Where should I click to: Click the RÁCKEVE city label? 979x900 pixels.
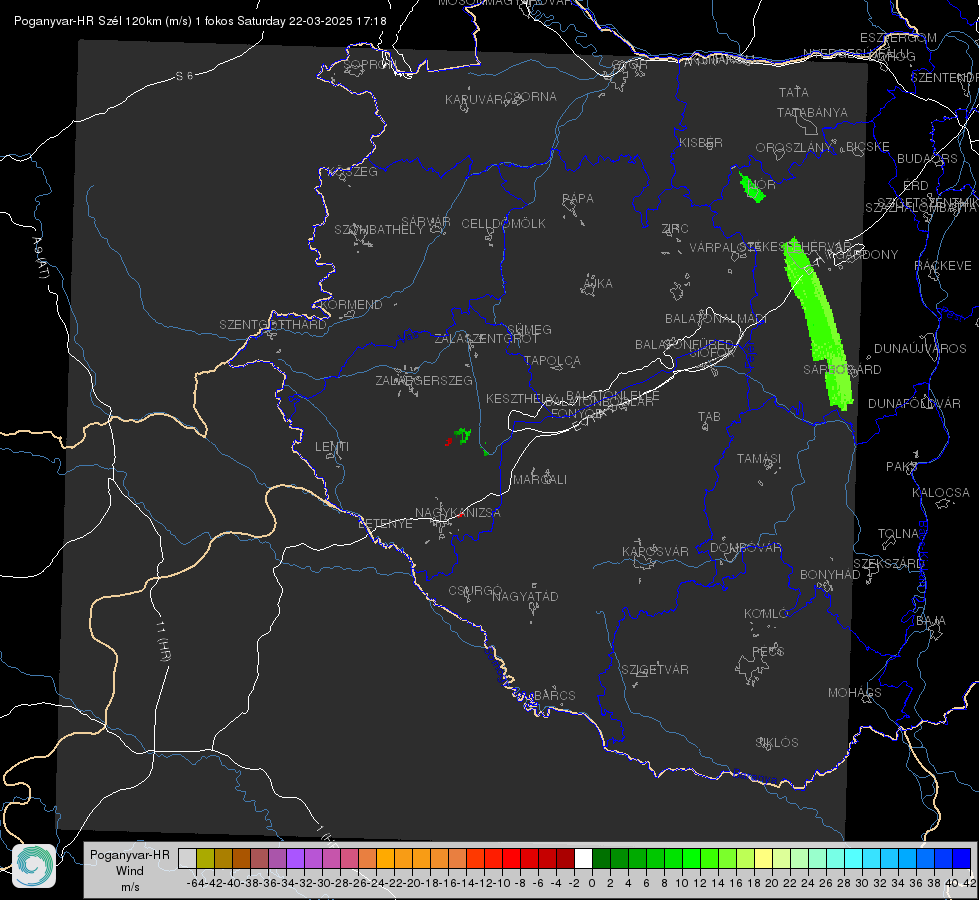click(943, 266)
